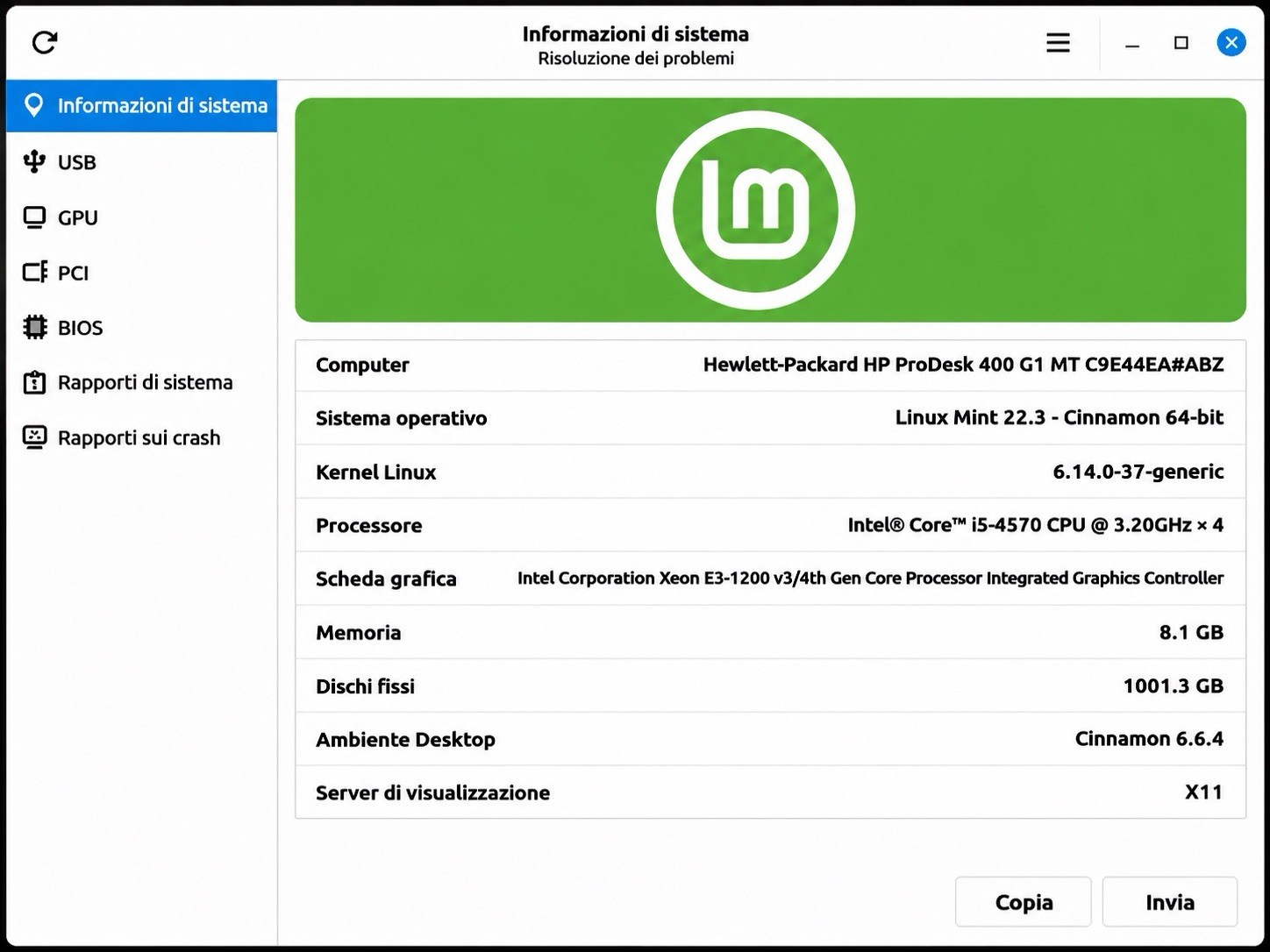Switch to the PCI page
Image resolution: width=1270 pixels, height=952 pixels.
pyautogui.click(x=142, y=273)
